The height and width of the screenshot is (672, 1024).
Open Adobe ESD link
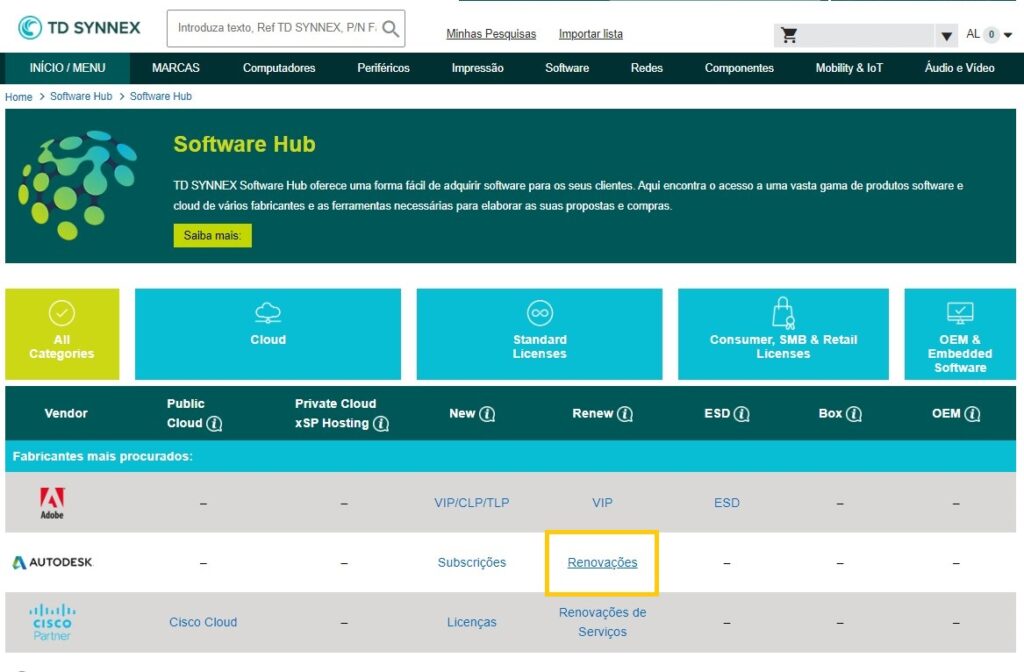point(727,503)
